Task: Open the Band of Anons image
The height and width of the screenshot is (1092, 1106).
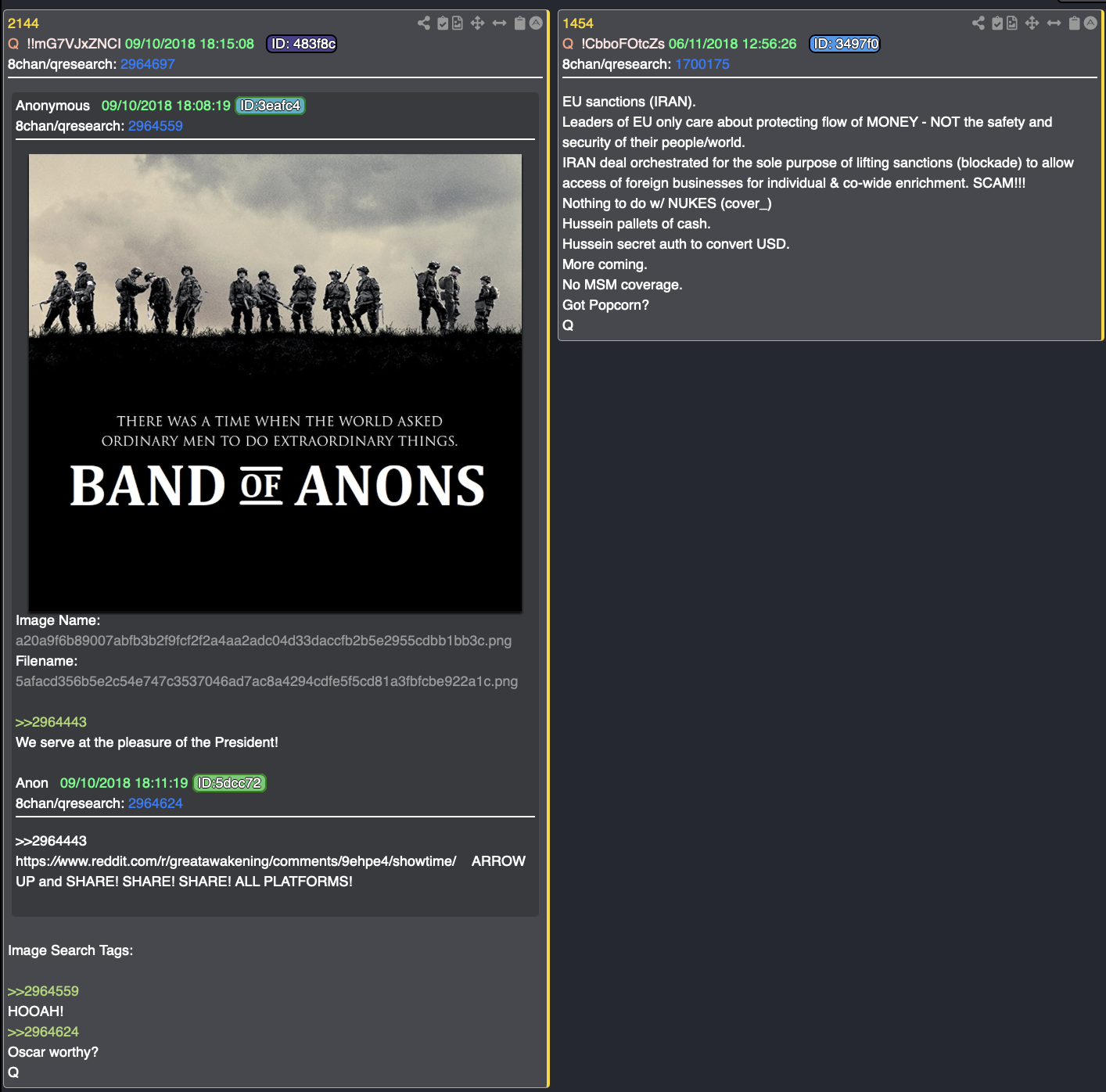Action: (275, 383)
